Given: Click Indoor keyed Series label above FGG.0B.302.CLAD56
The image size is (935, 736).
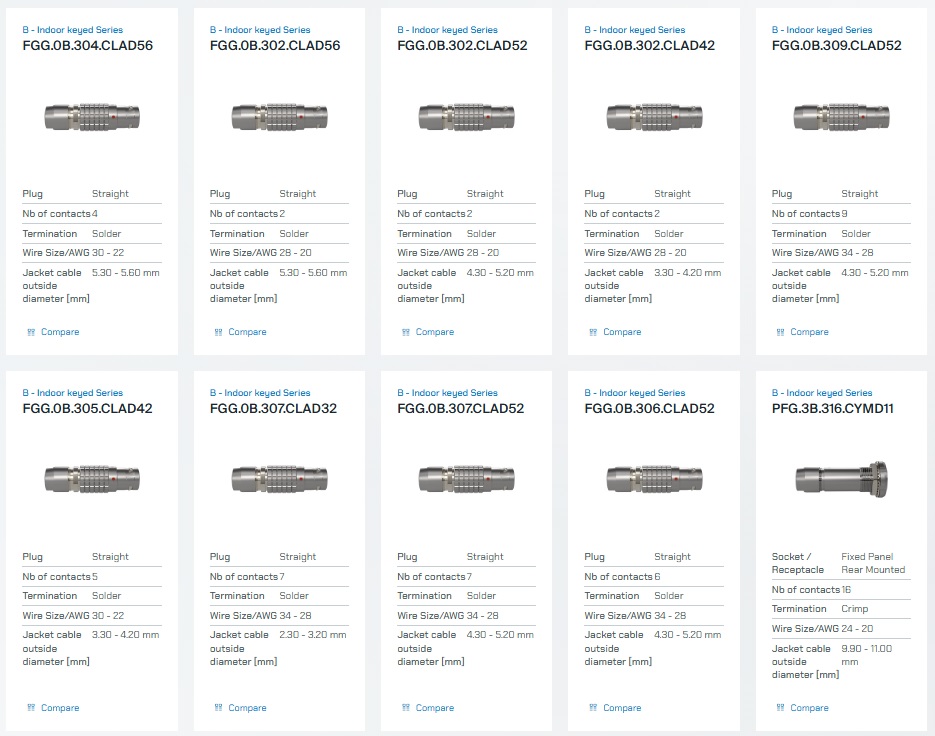Looking at the screenshot, I should click(259, 30).
